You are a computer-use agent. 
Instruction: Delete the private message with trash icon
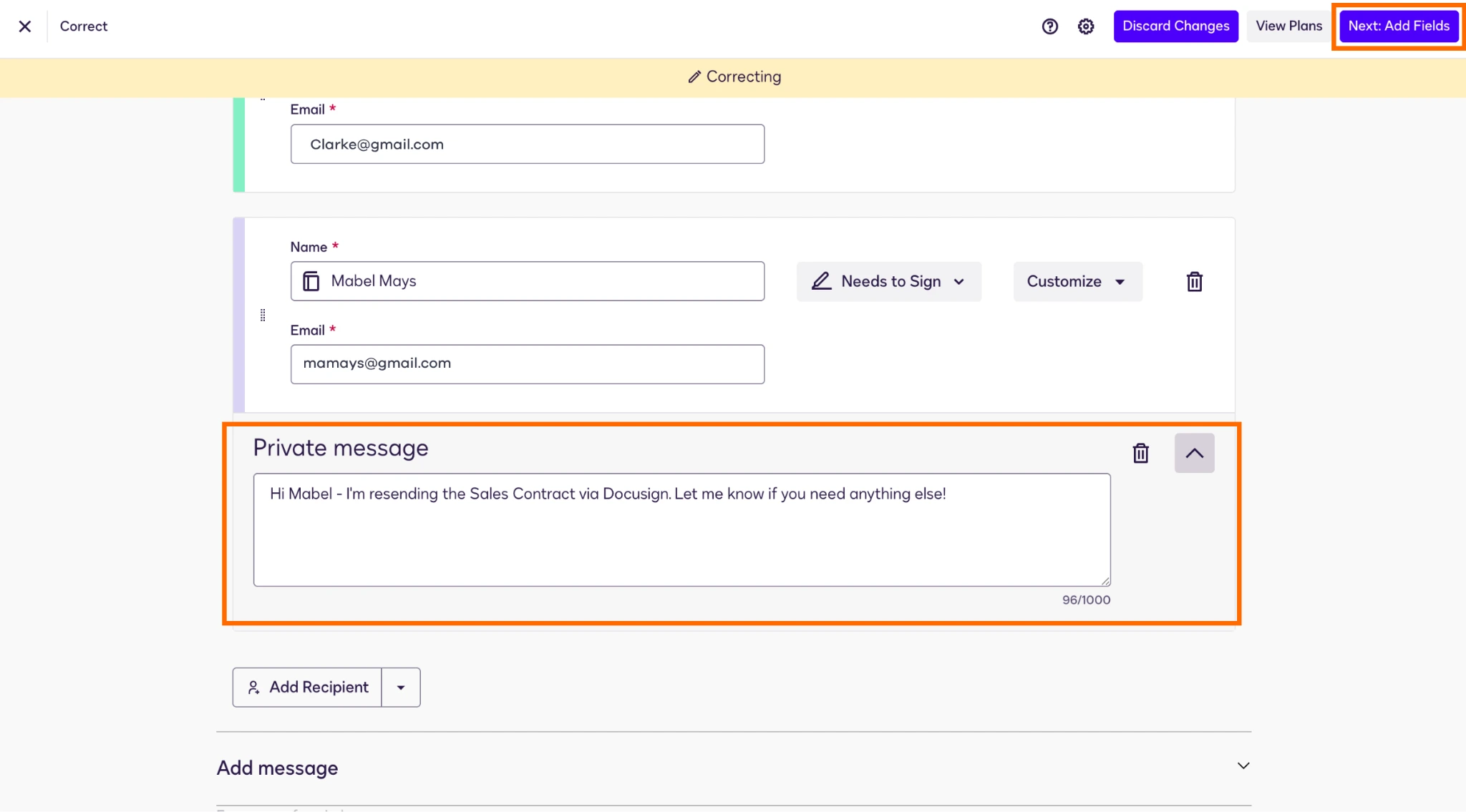point(1140,453)
